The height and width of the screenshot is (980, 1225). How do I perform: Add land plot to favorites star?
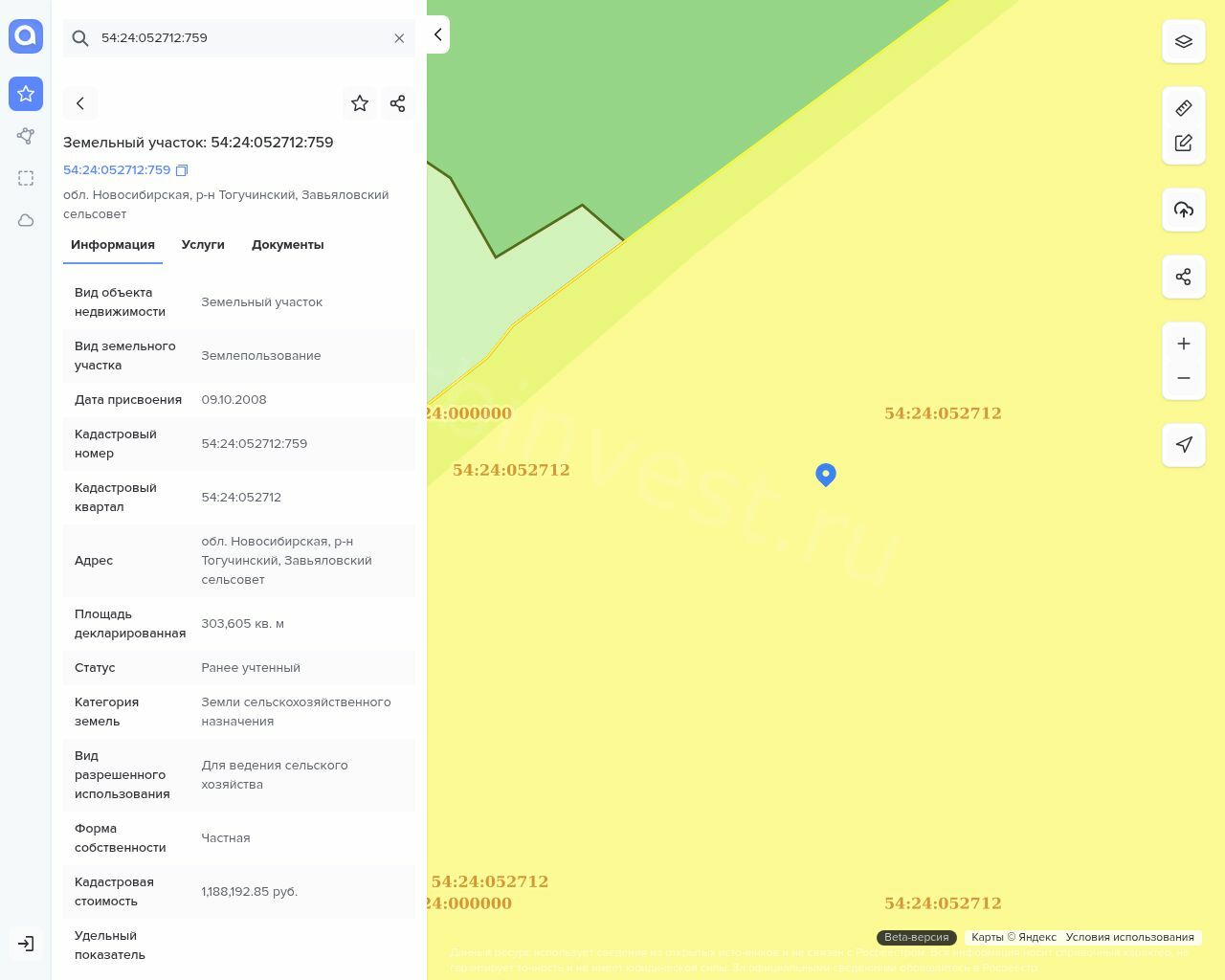pyautogui.click(x=360, y=103)
